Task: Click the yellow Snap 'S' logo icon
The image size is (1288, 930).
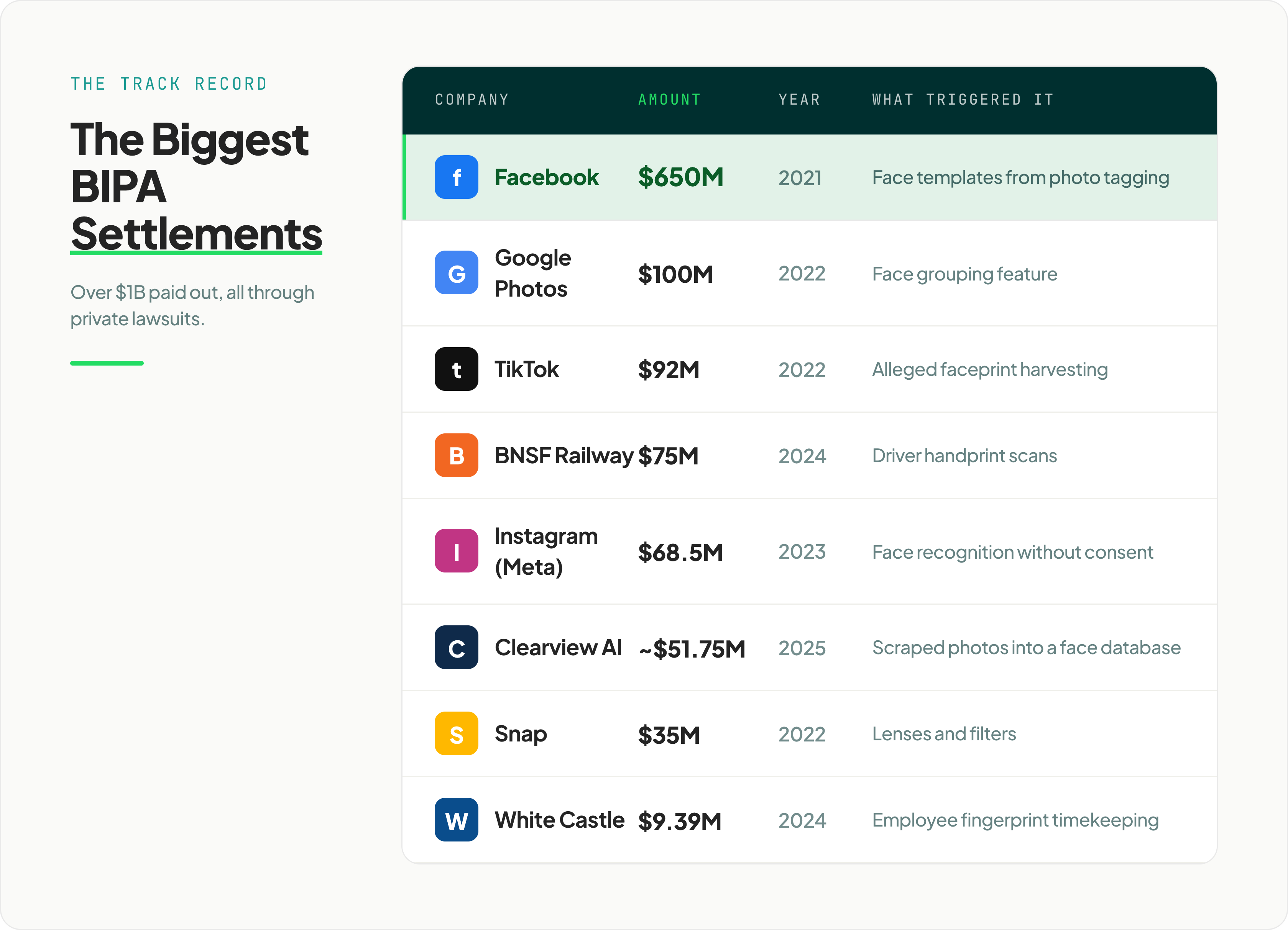Action: [x=456, y=733]
